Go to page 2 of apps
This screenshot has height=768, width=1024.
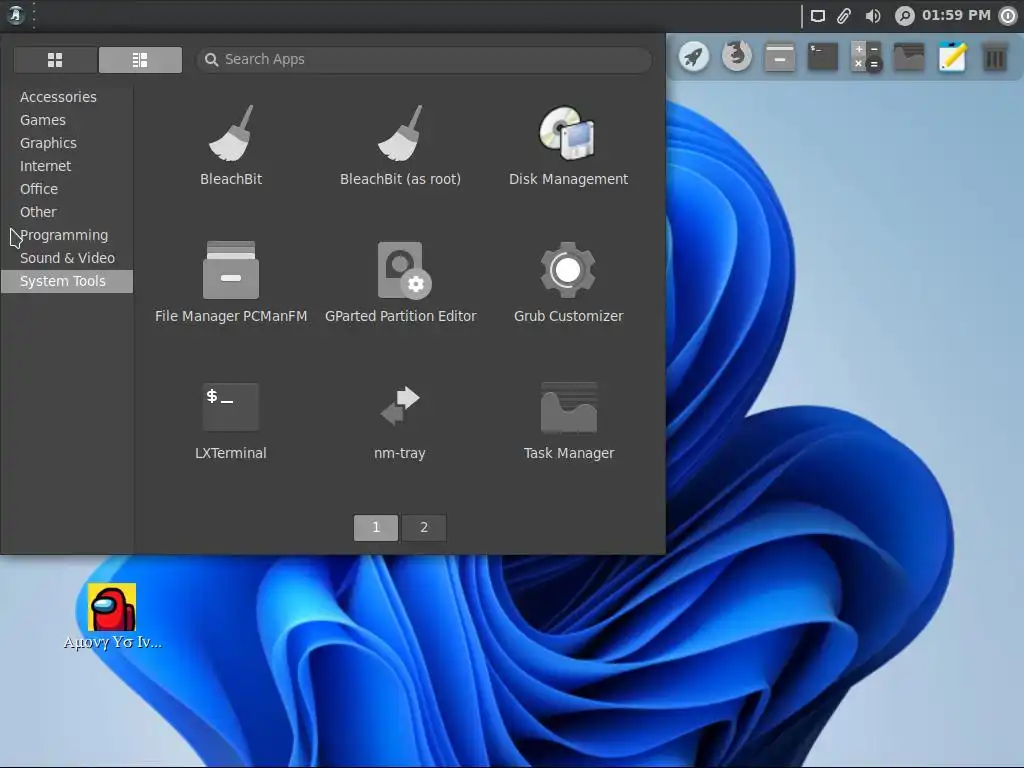click(x=424, y=528)
